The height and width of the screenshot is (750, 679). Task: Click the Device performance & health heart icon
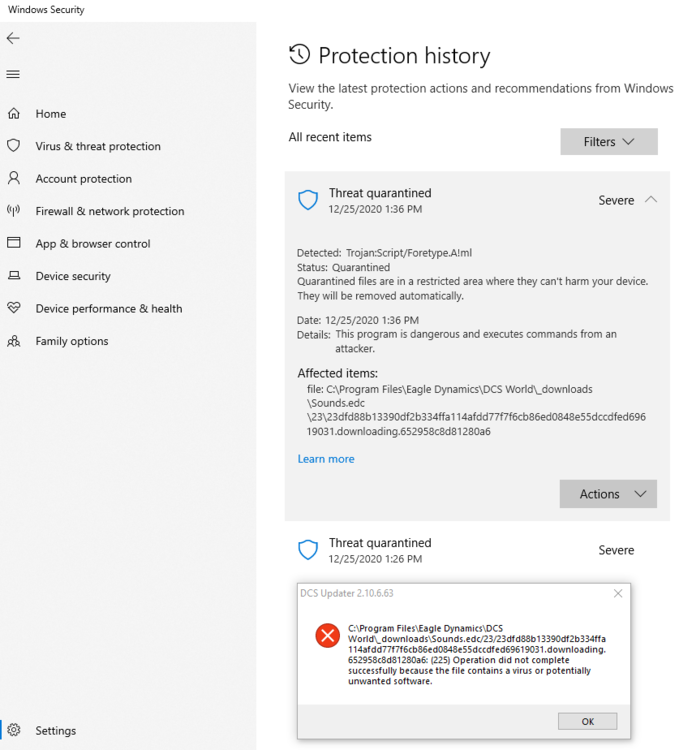(14, 308)
